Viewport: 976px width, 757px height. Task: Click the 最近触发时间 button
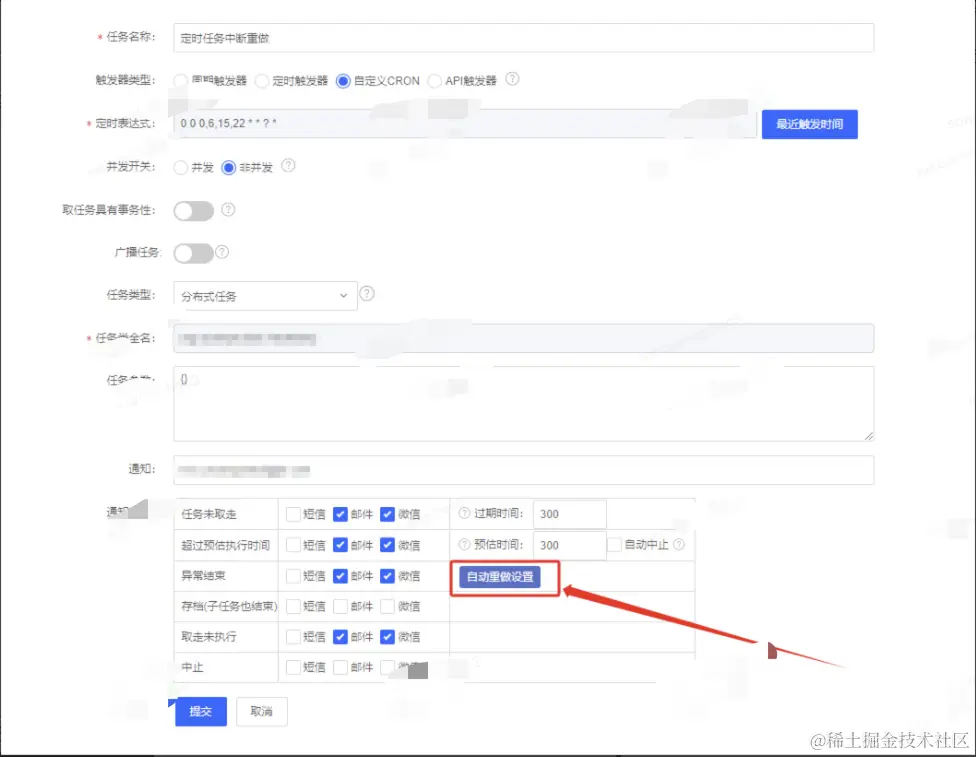click(809, 125)
